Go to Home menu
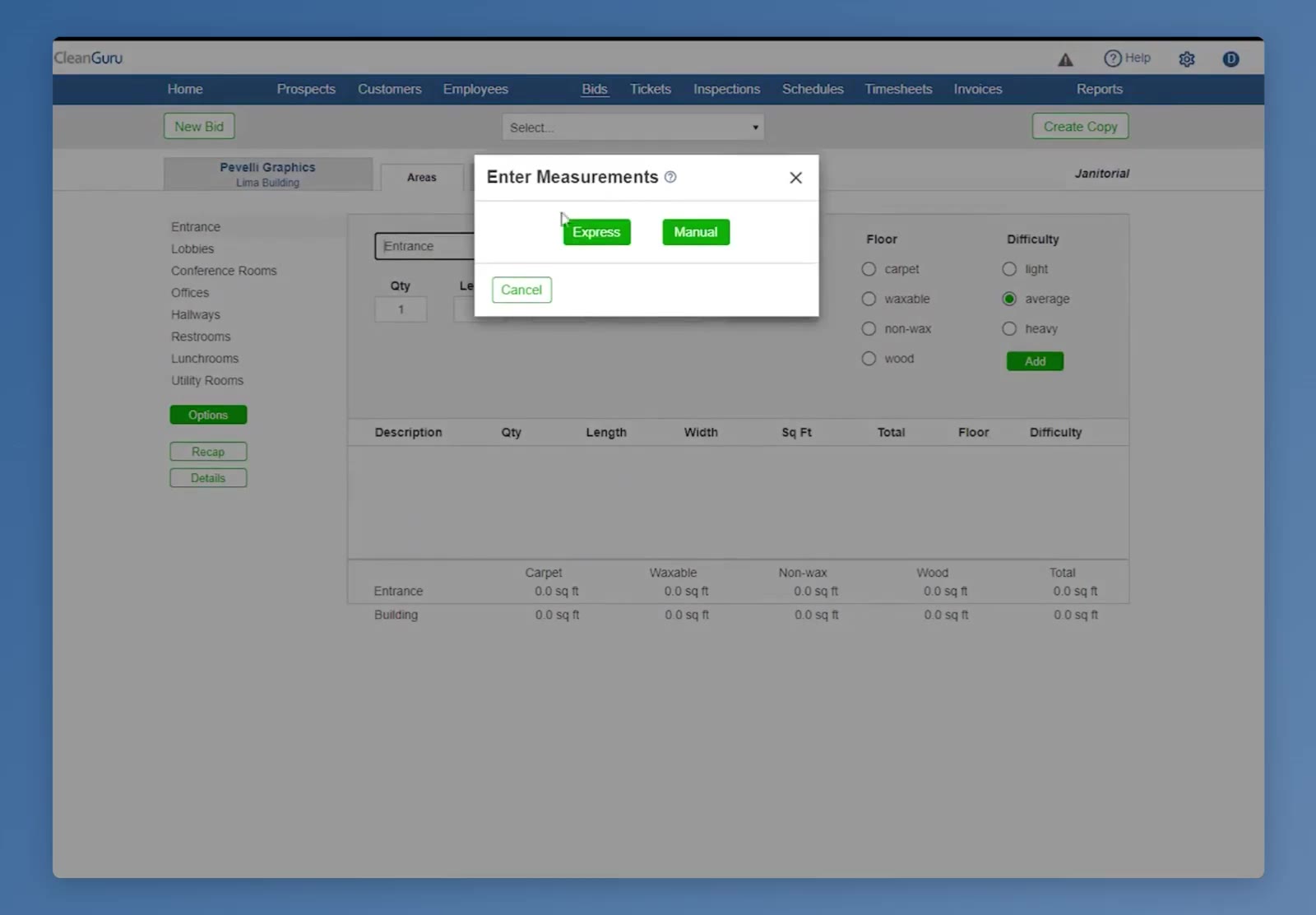Screen dimensions: 1316x915 [x=185, y=89]
